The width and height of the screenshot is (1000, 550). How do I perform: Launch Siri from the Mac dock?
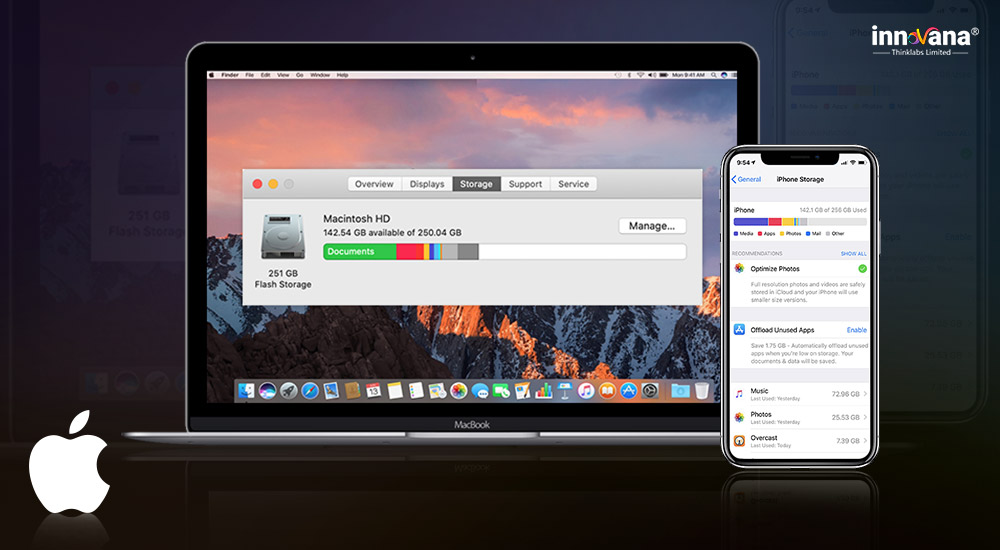click(x=267, y=390)
